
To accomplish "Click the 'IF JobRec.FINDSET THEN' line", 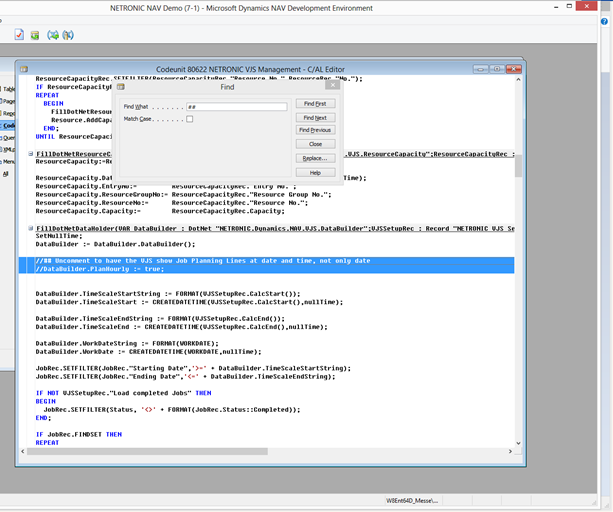I will 79,435.
